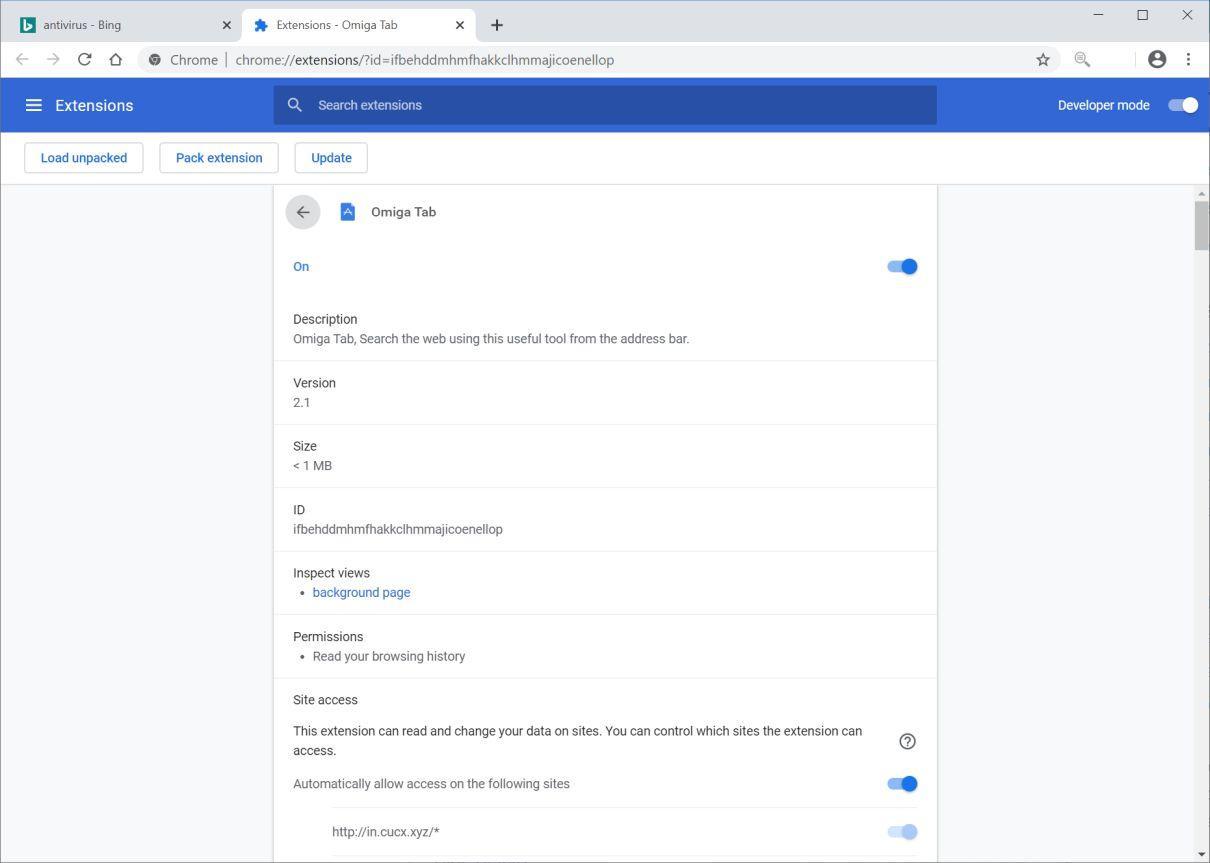Navigate back with browser back arrow
The image size is (1210, 863).
pos(22,60)
